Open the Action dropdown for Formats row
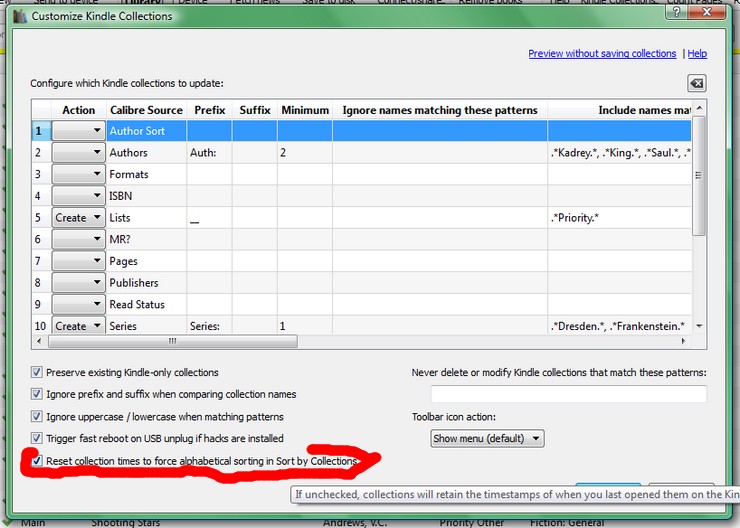Image resolution: width=740 pixels, height=528 pixels. pyautogui.click(x=78, y=174)
